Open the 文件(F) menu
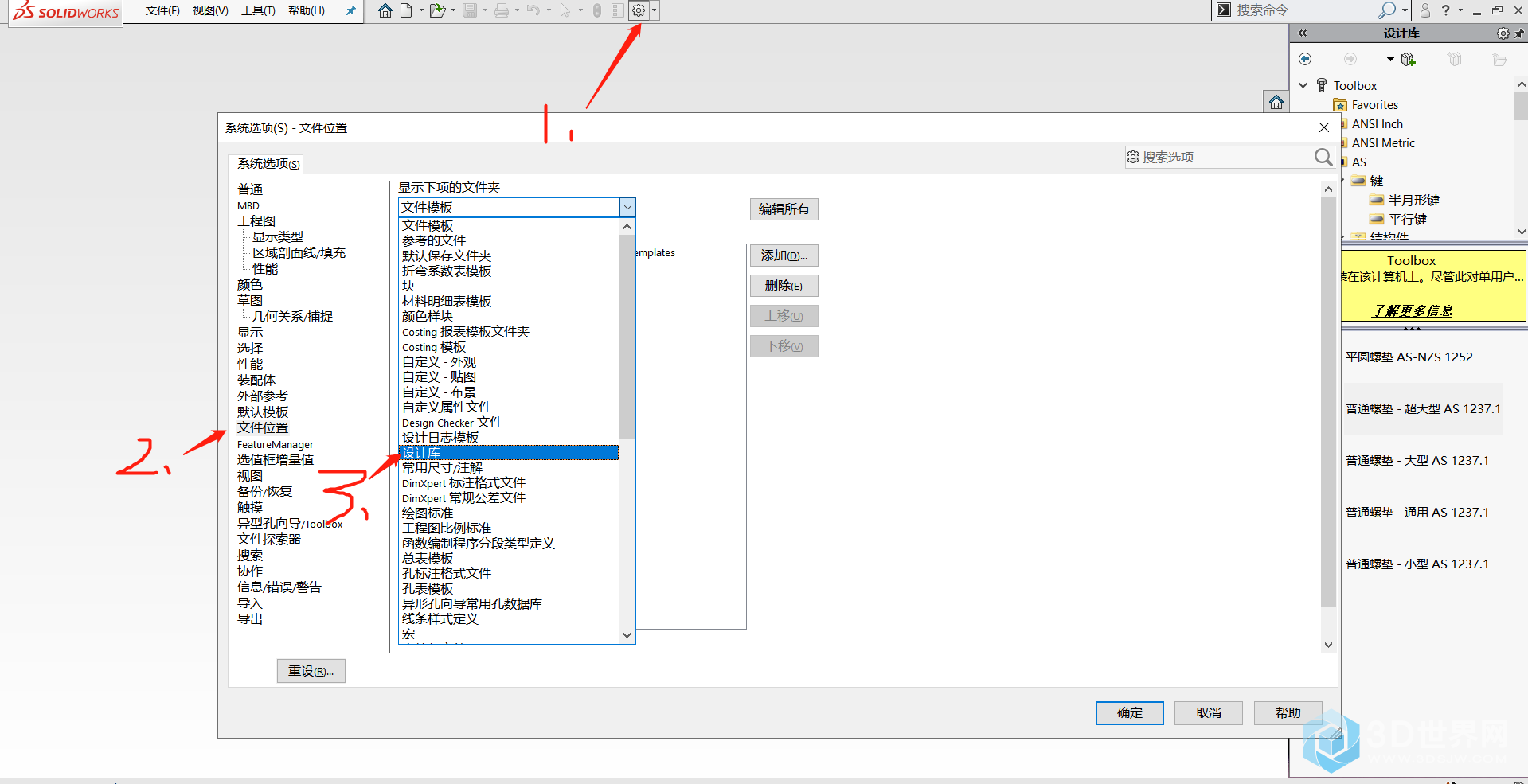The image size is (1528, 784). pyautogui.click(x=162, y=10)
